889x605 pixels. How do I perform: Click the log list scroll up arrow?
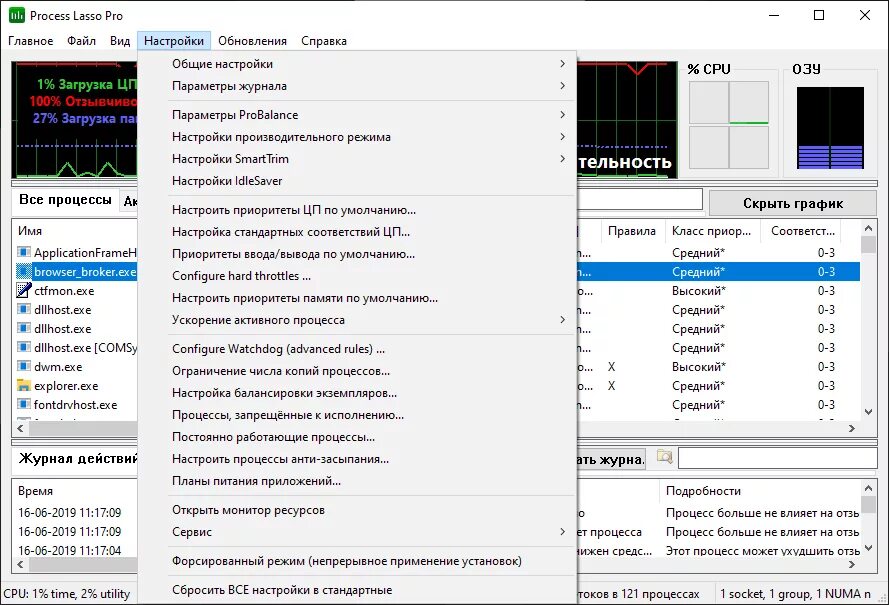(869, 488)
